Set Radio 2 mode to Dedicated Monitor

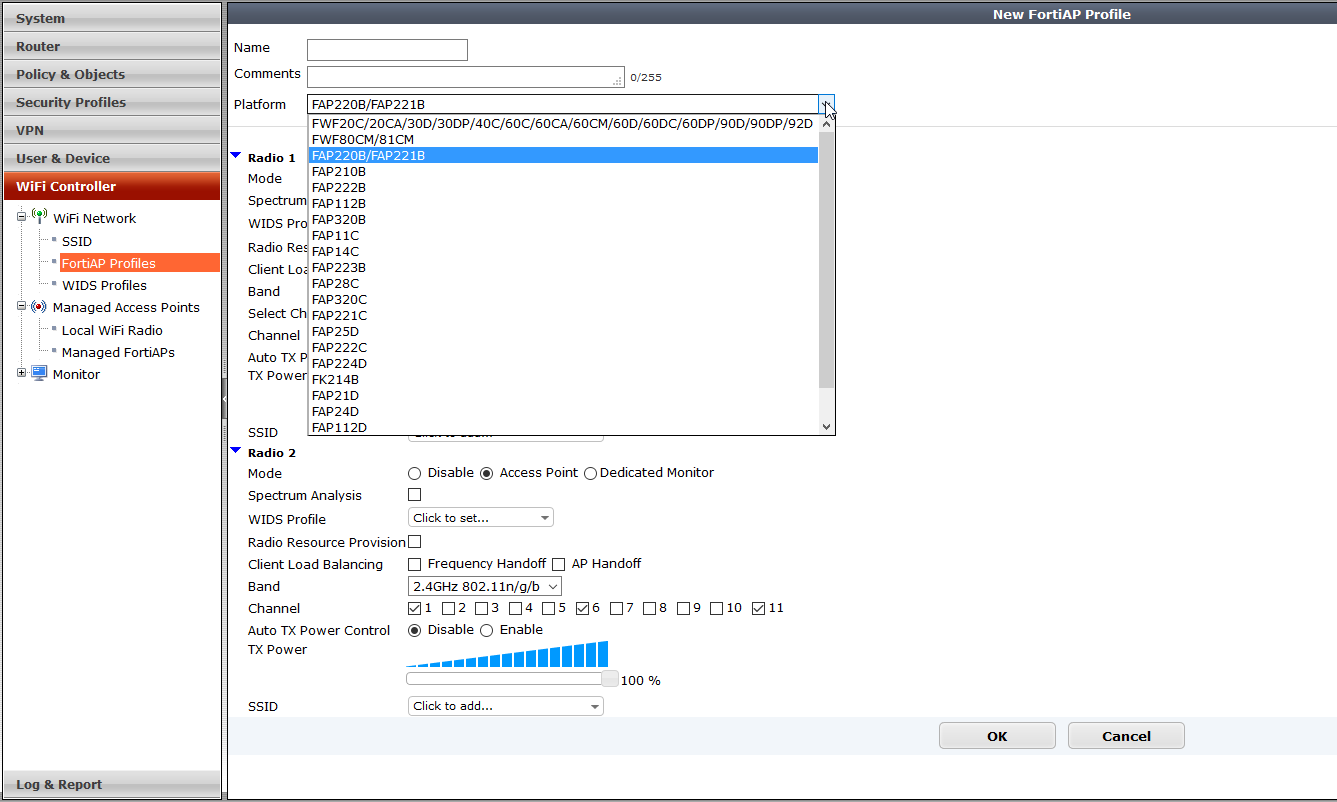[590, 473]
